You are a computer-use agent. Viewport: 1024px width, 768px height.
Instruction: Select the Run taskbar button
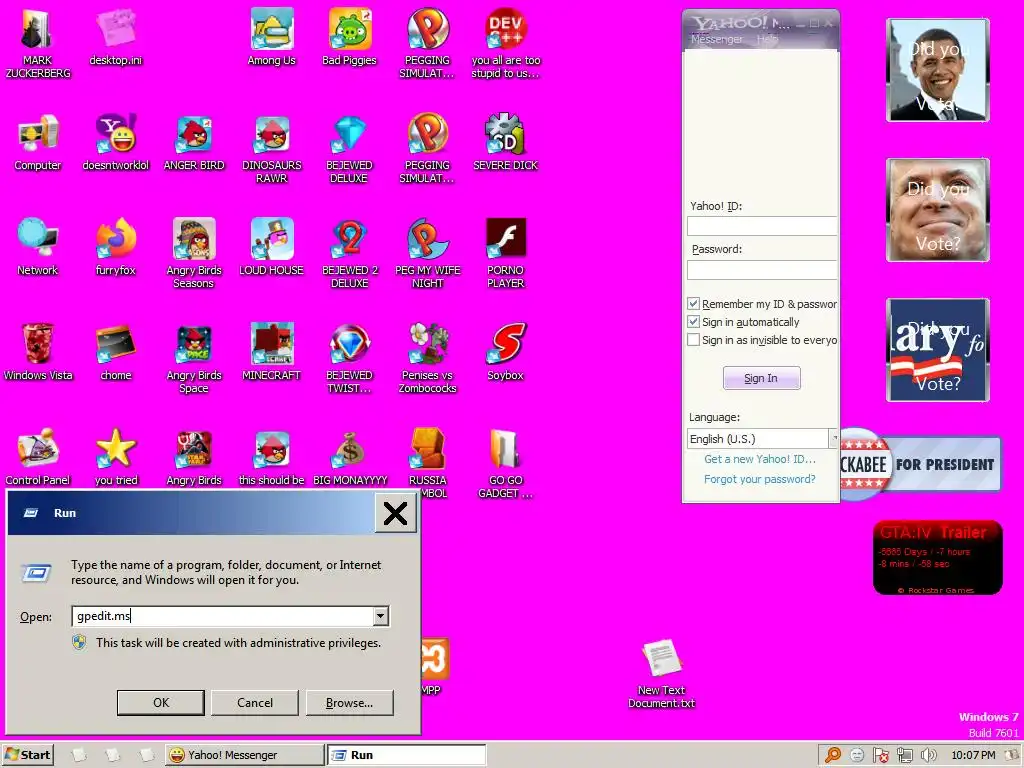pyautogui.click(x=407, y=755)
